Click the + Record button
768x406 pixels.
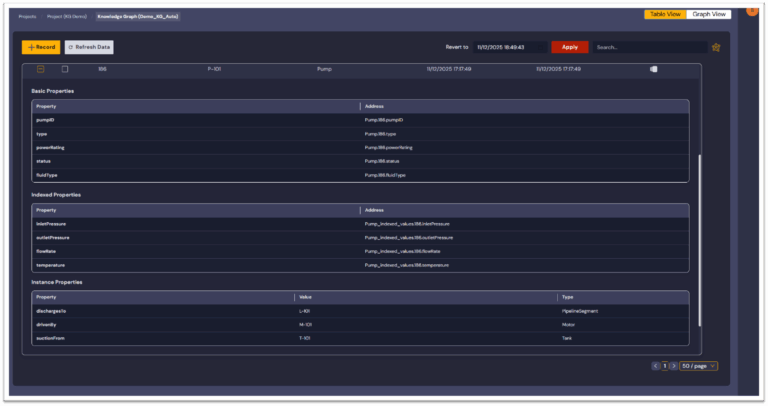[x=41, y=47]
